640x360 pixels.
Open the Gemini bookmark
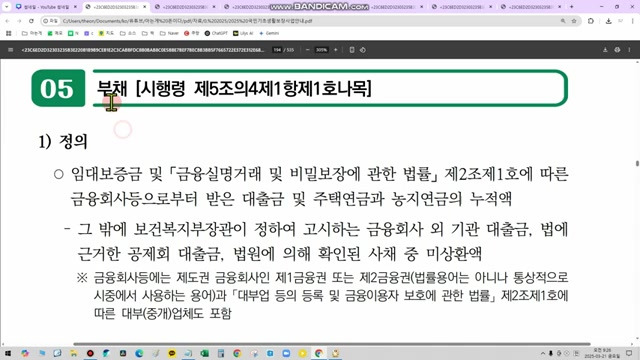(x=269, y=33)
